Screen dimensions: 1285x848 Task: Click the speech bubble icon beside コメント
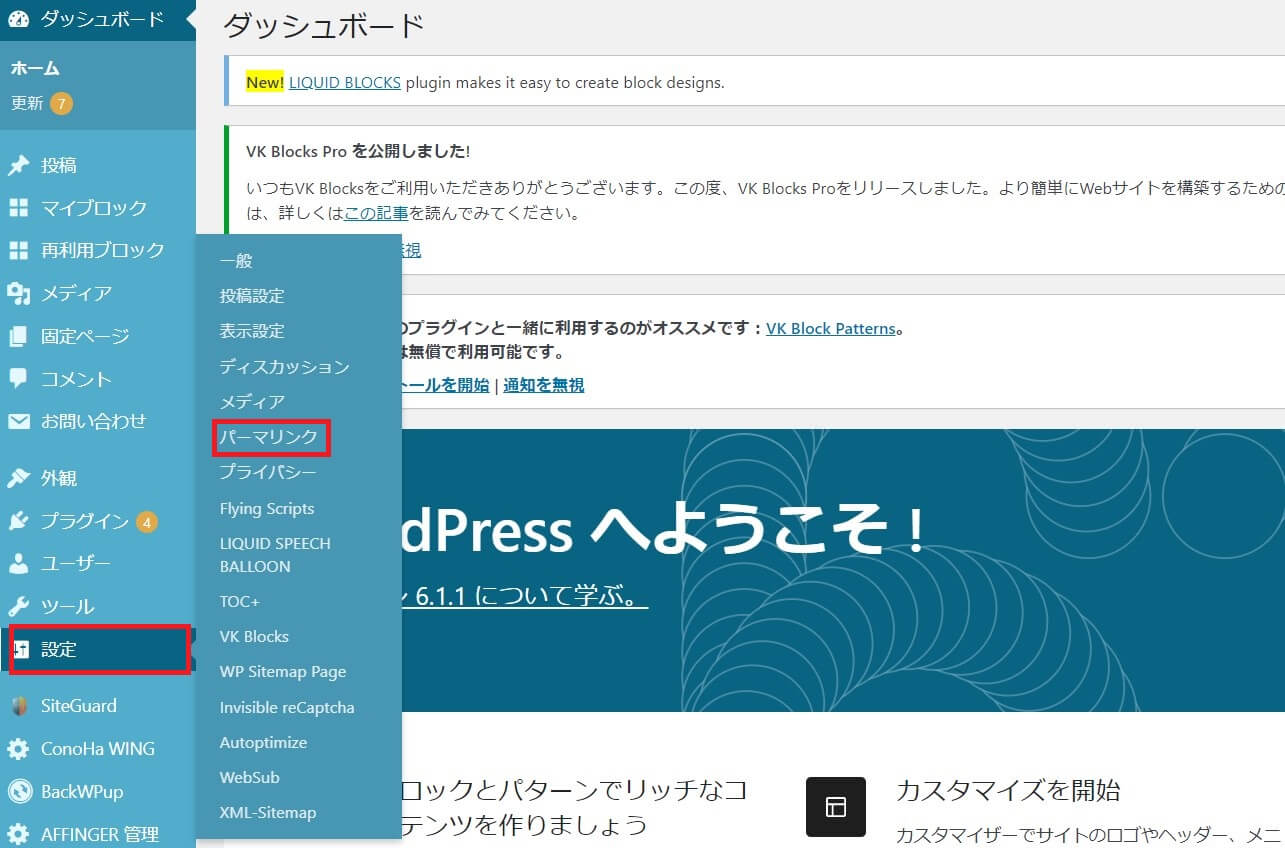pyautogui.click(x=18, y=379)
